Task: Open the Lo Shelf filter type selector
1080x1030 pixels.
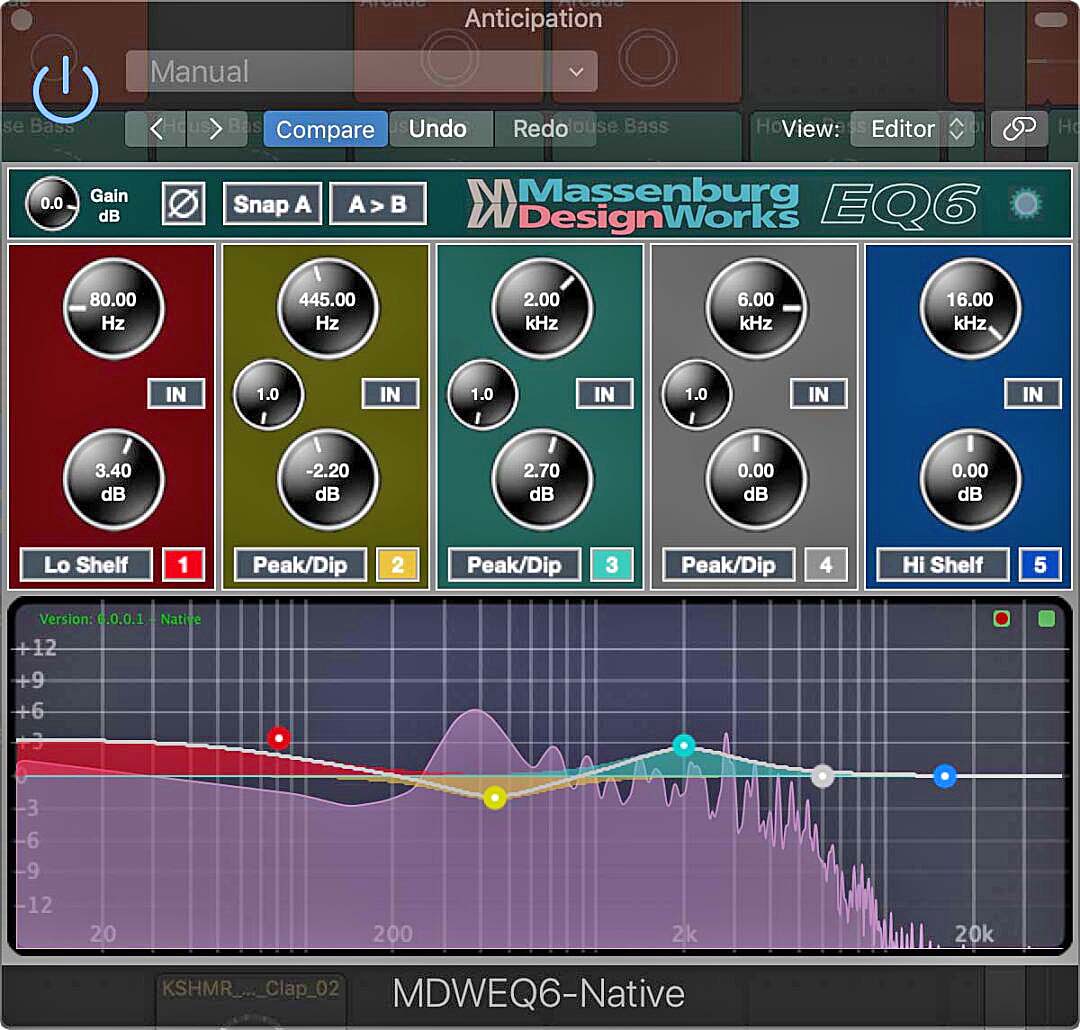Action: click(86, 565)
